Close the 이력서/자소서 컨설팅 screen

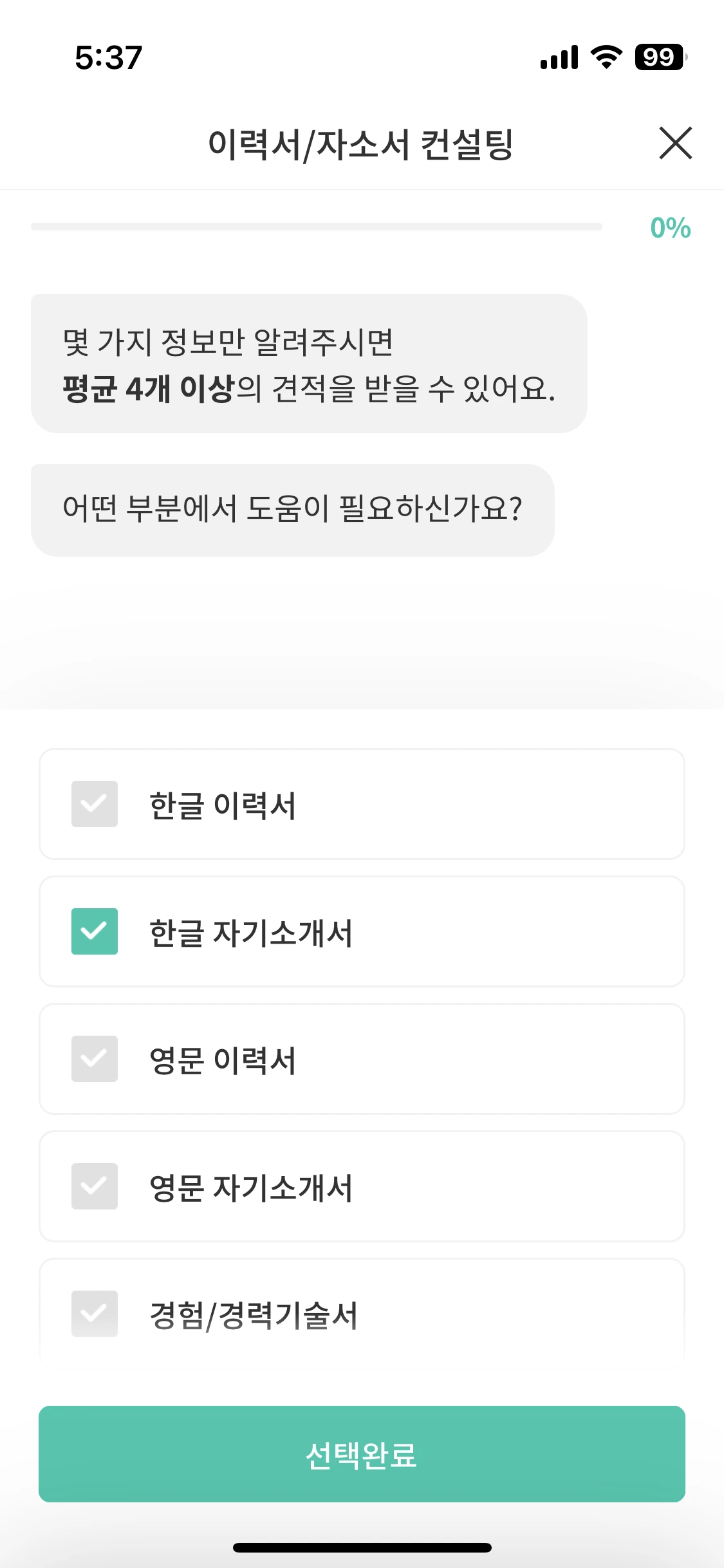[x=675, y=143]
